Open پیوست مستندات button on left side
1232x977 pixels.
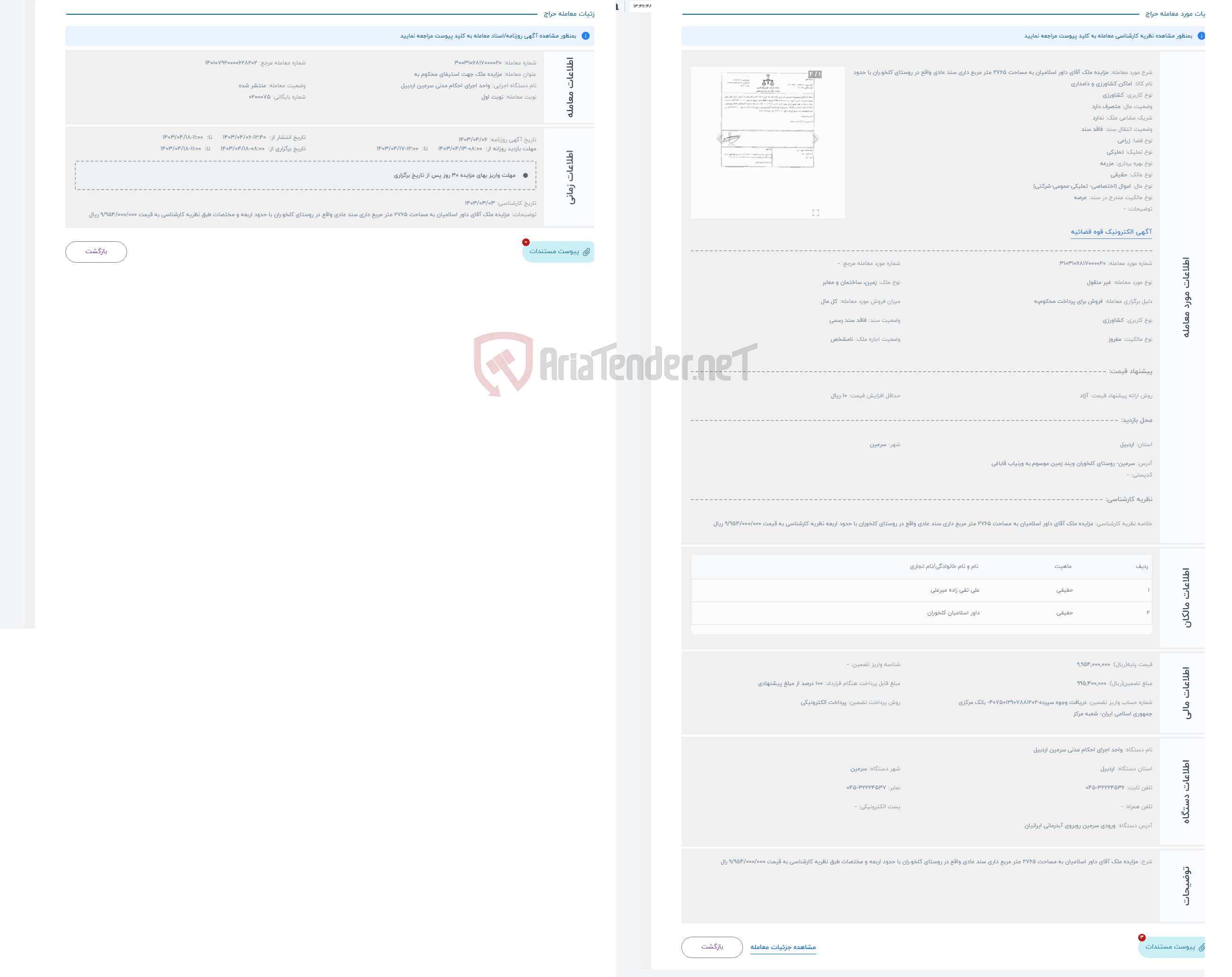555,250
